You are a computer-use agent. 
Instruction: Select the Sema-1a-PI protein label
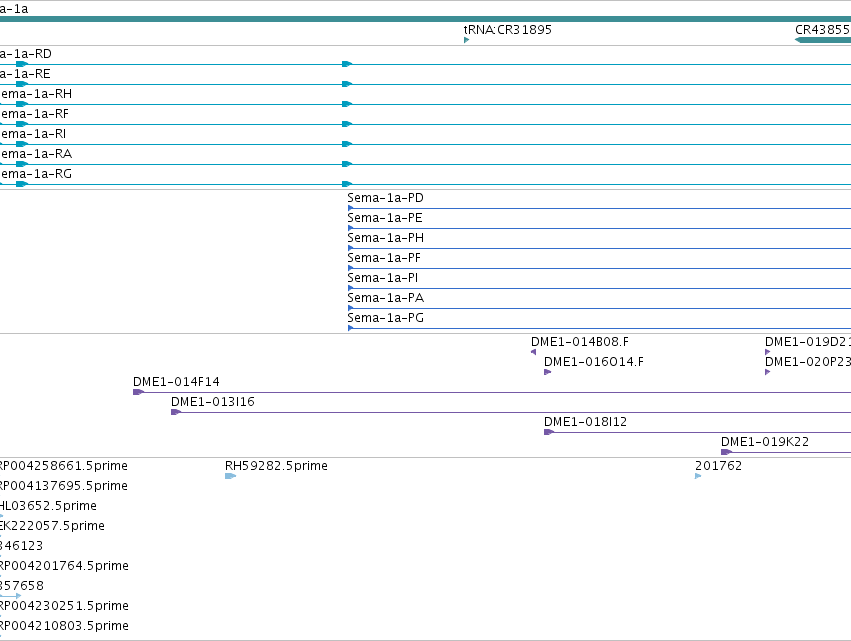(x=383, y=278)
